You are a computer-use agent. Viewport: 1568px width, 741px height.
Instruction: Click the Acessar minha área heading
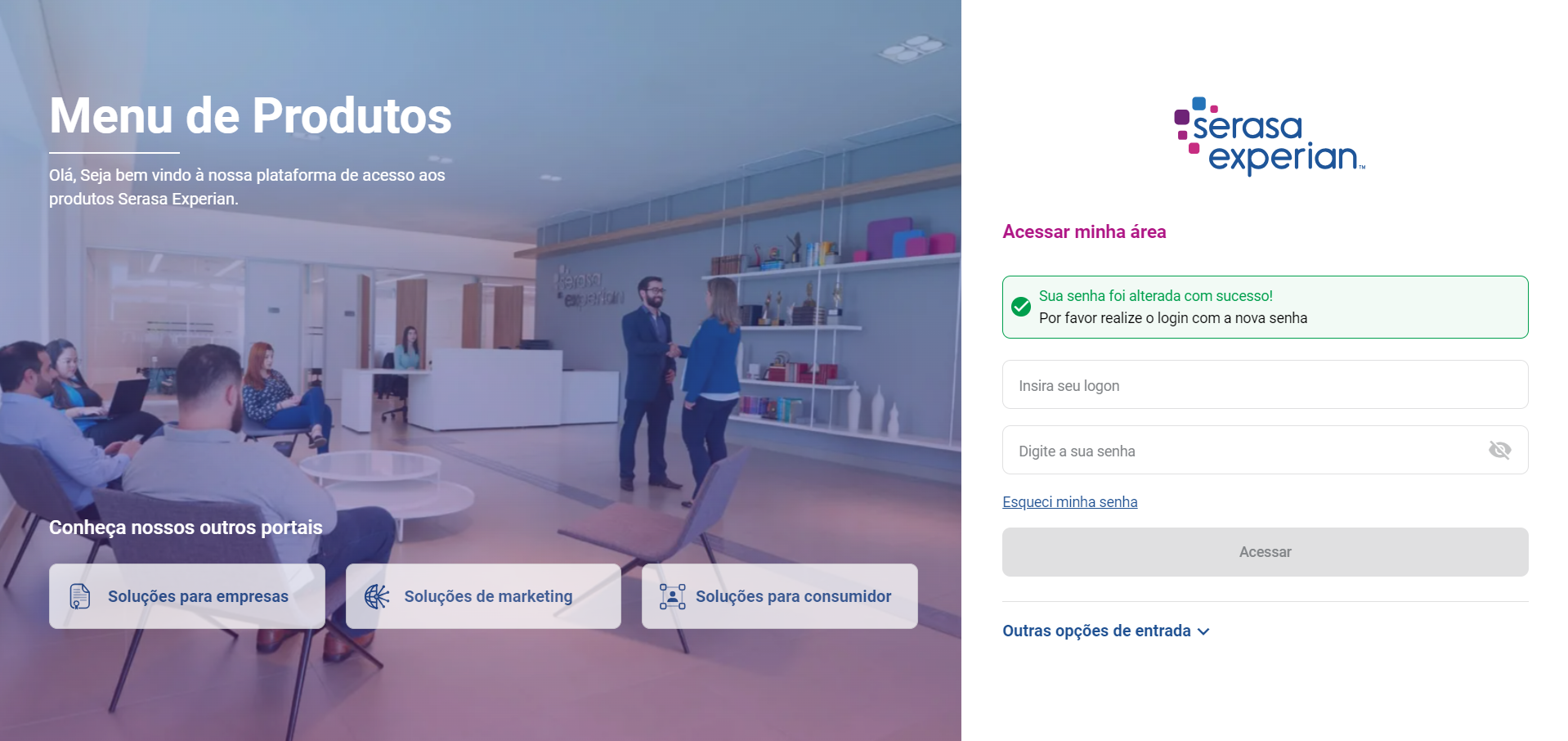pos(1085,231)
